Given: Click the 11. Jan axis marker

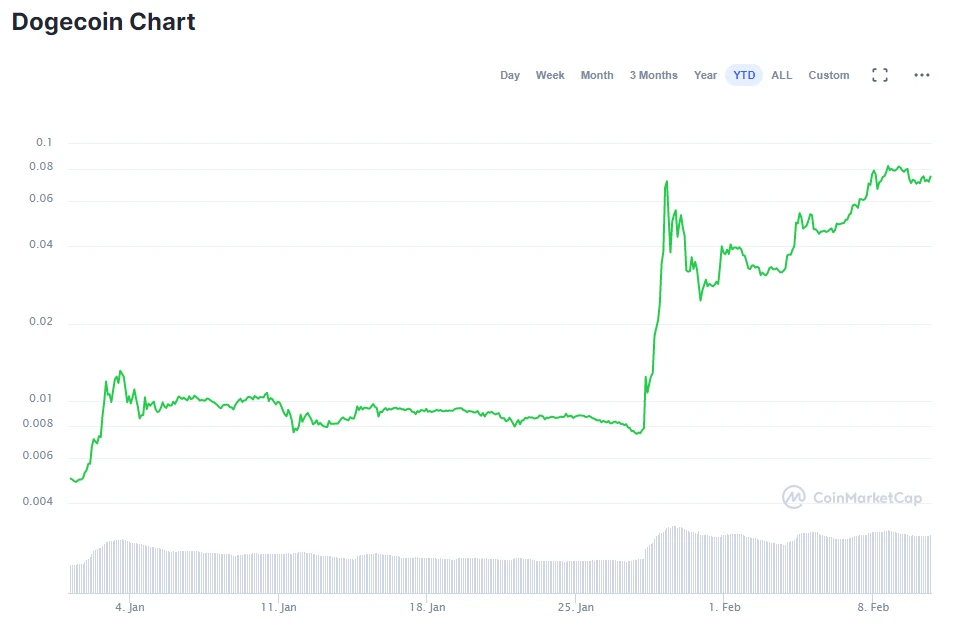Looking at the screenshot, I should [279, 607].
